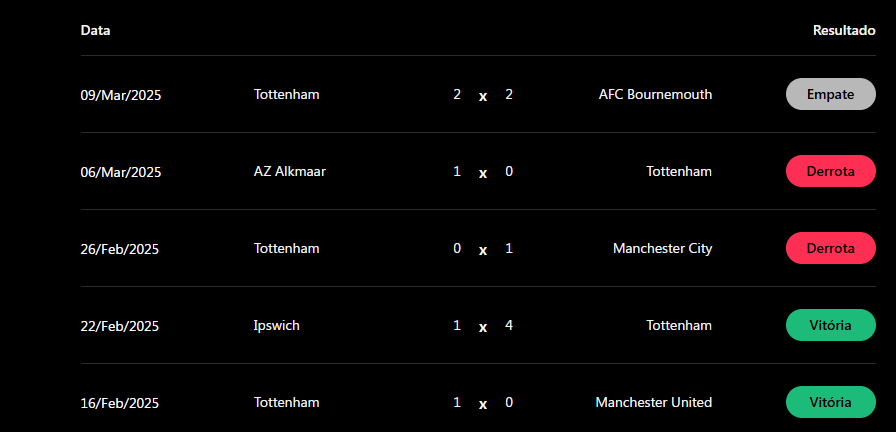The height and width of the screenshot is (432, 896).
Task: Select the Data column header
Action: point(96,30)
